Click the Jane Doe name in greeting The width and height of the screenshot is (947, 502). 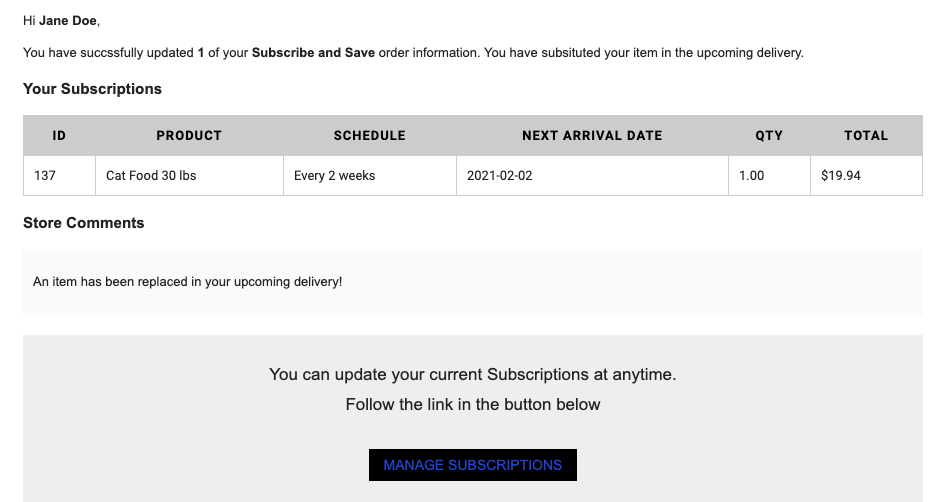[68, 21]
